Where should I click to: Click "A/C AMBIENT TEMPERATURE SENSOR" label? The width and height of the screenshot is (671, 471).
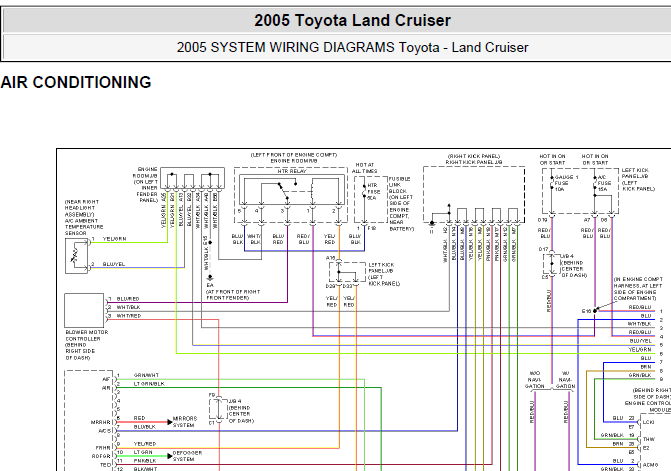pos(83,217)
